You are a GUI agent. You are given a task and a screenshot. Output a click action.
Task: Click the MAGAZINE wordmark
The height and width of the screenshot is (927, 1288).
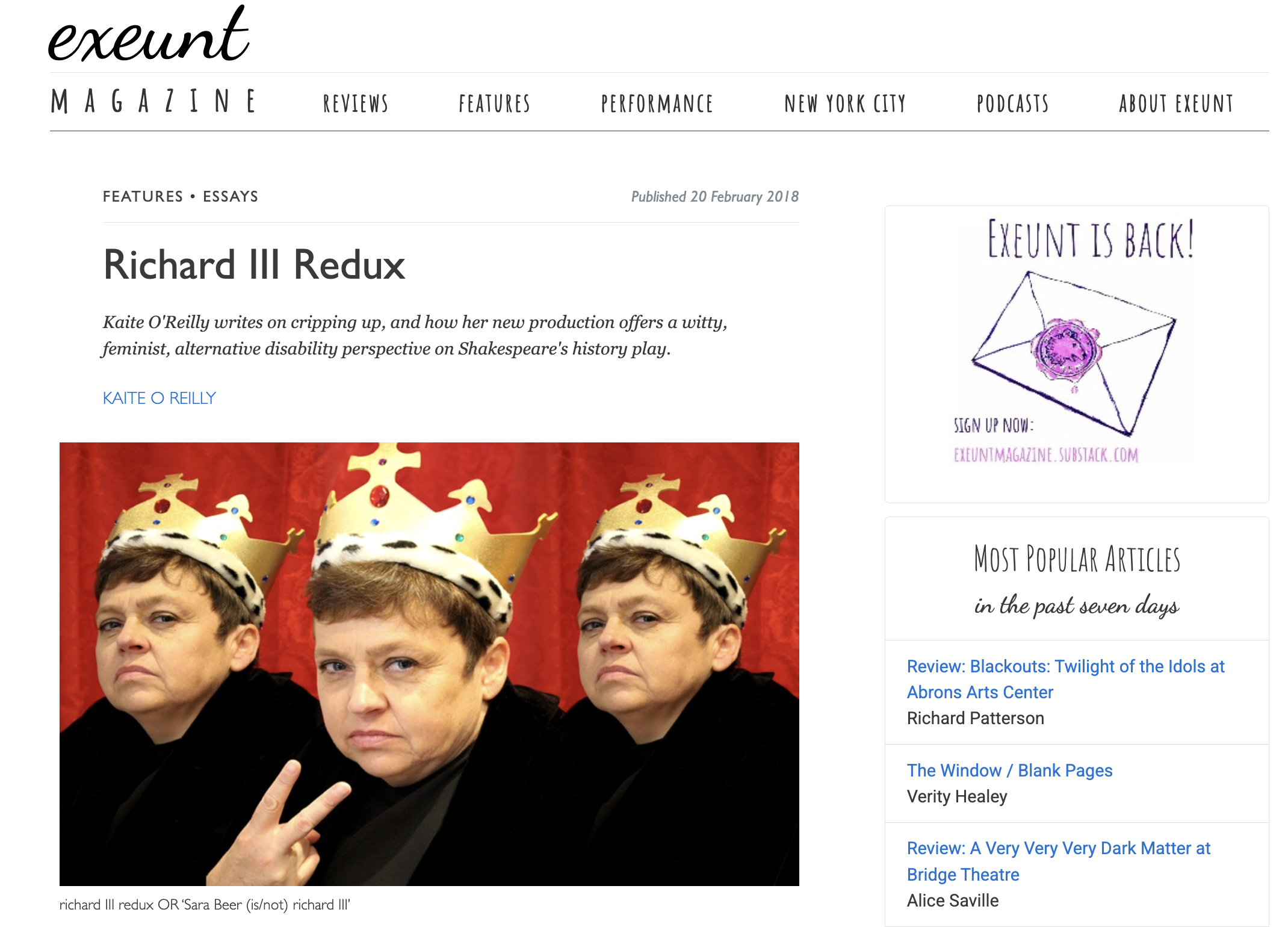pyautogui.click(x=154, y=101)
